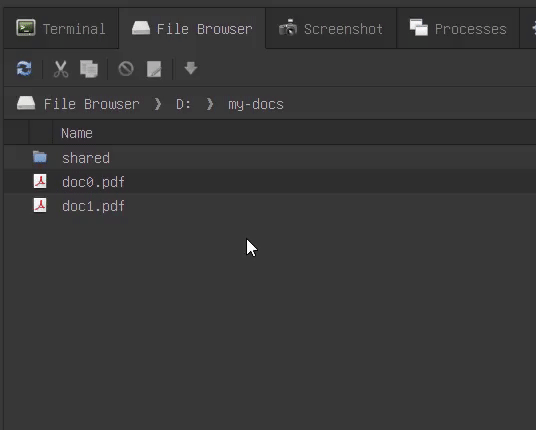The image size is (536, 430).
Task: Sort by the Name column header
Action: pyautogui.click(x=77, y=133)
